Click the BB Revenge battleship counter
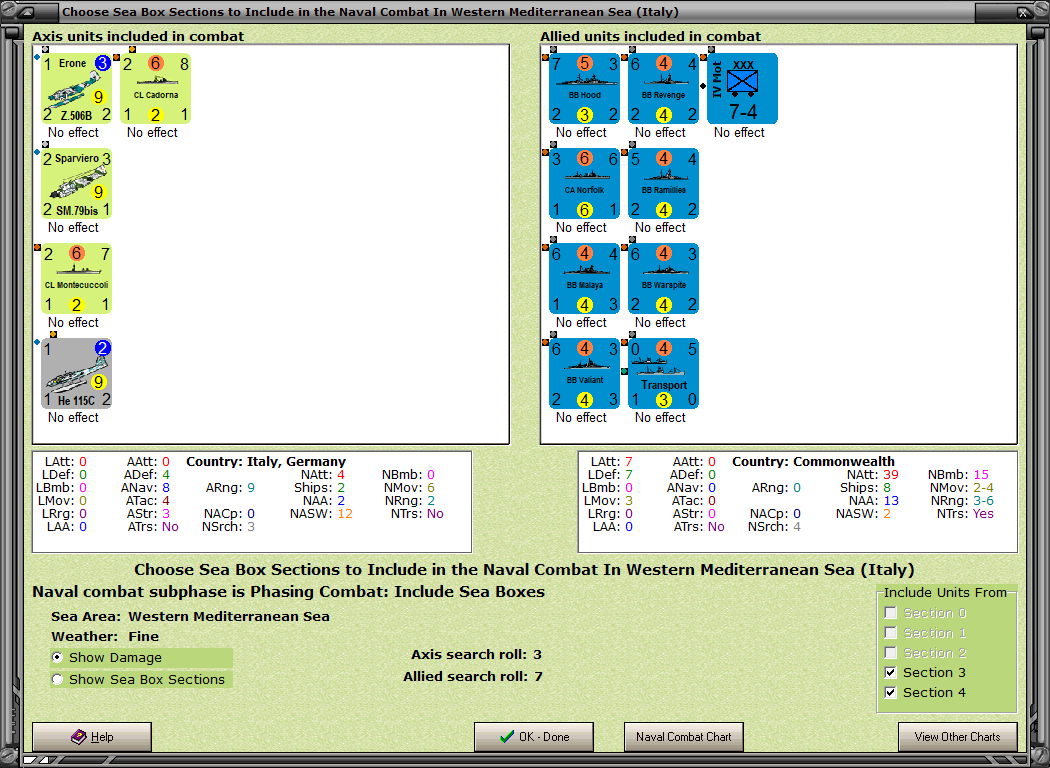The width and height of the screenshot is (1050, 768). tap(664, 88)
